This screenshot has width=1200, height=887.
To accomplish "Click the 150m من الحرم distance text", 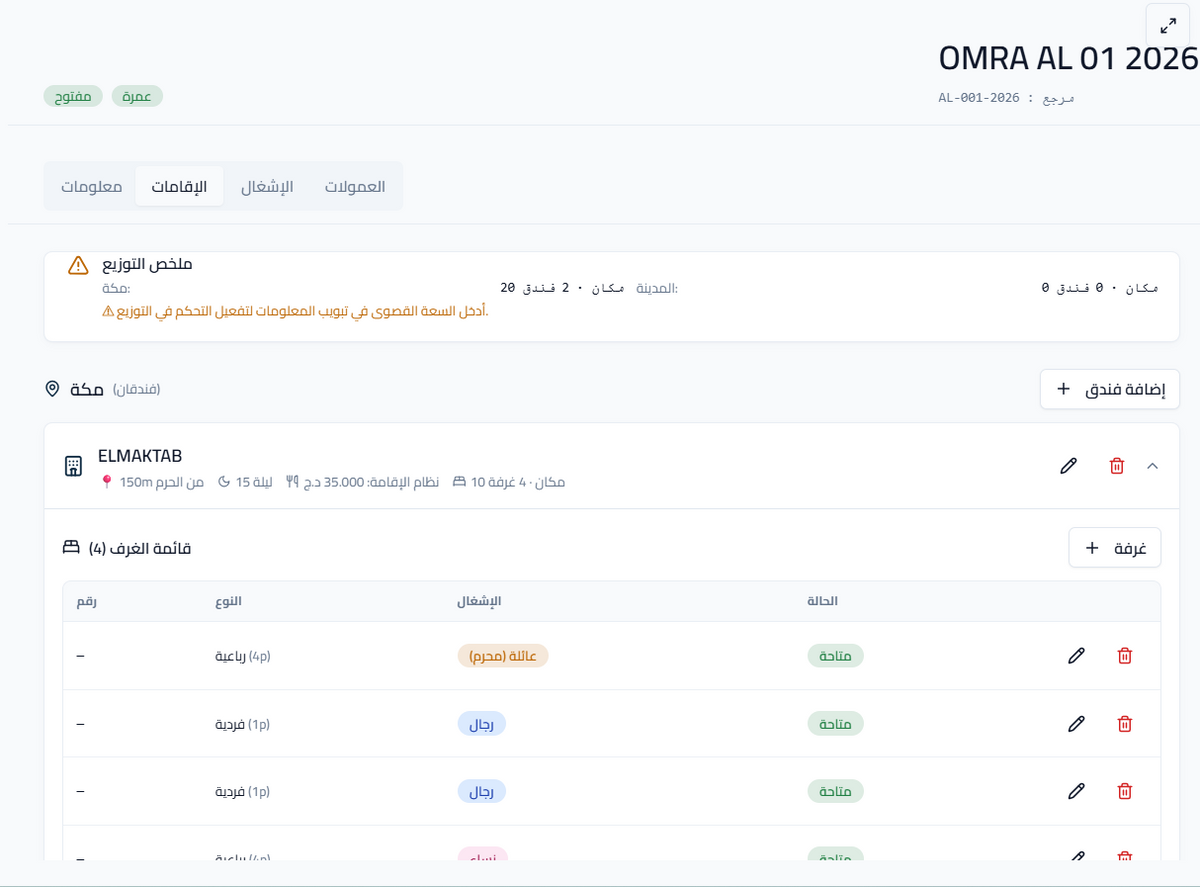I will coord(162,482).
